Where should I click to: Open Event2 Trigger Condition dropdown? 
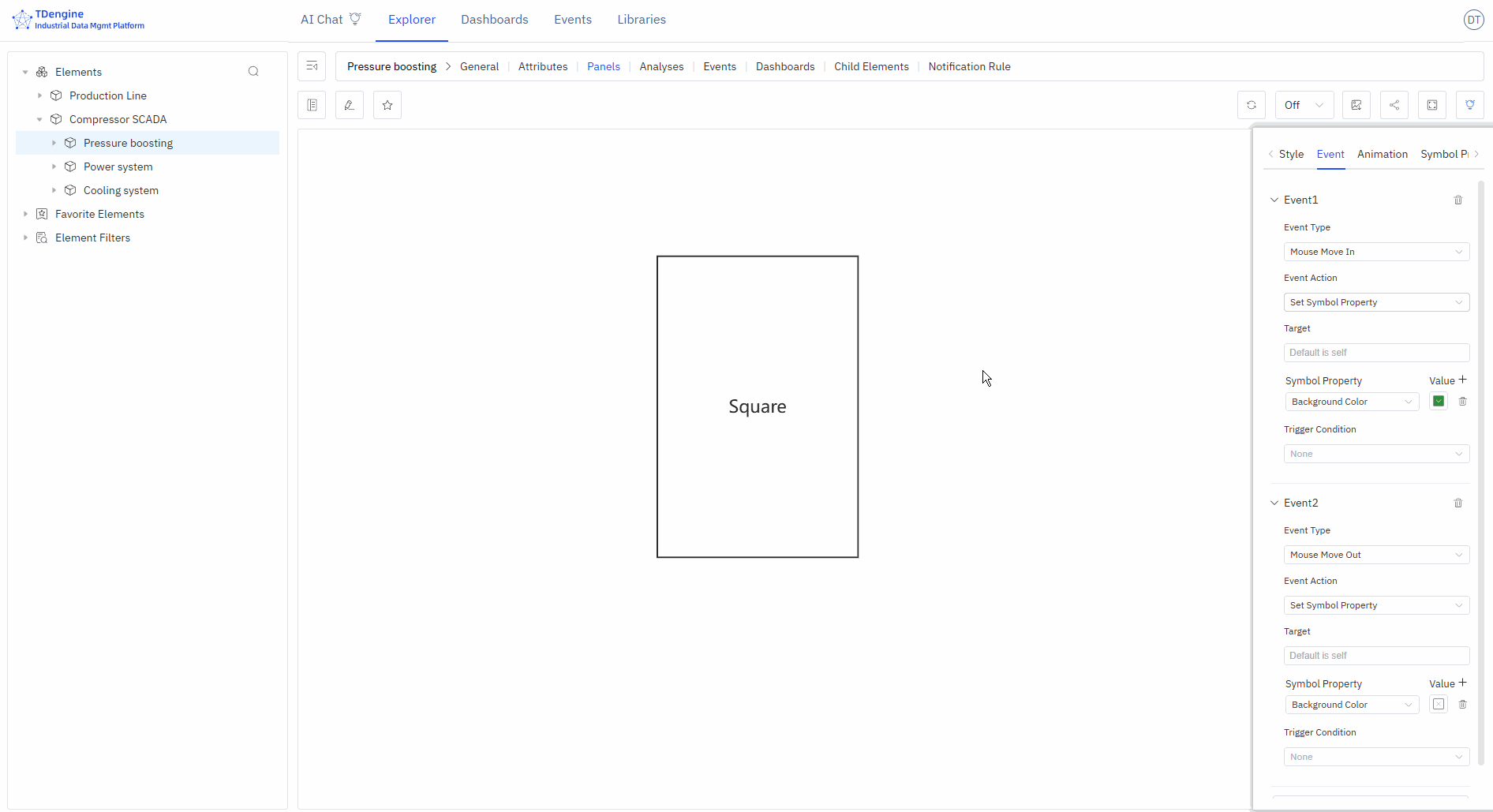(1376, 757)
